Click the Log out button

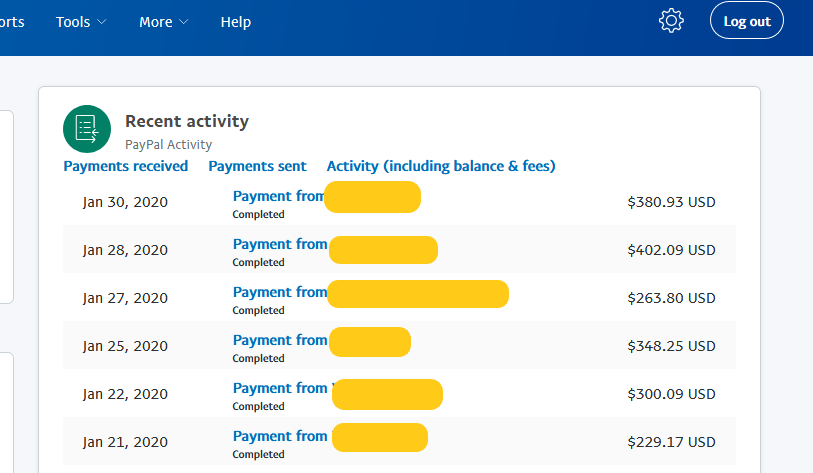coord(746,21)
